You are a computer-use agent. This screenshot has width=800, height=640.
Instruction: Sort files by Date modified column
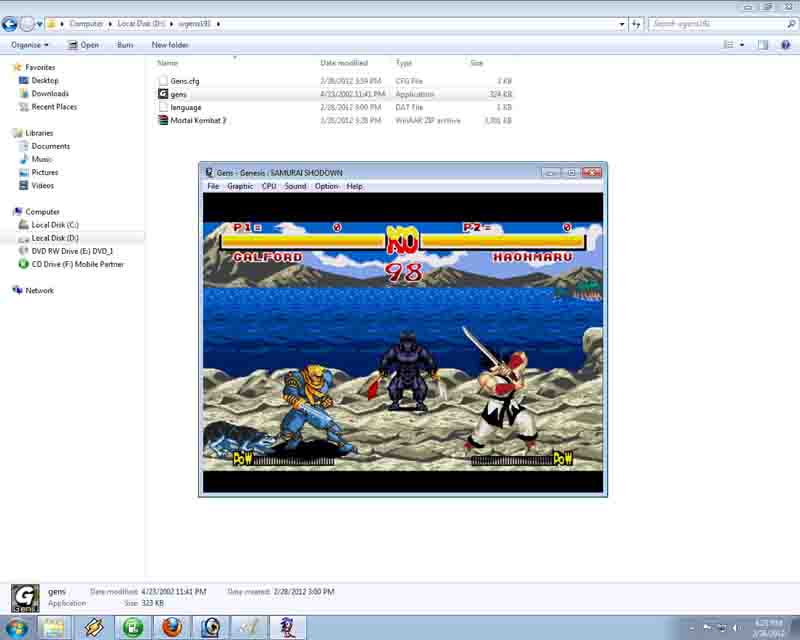coord(344,63)
